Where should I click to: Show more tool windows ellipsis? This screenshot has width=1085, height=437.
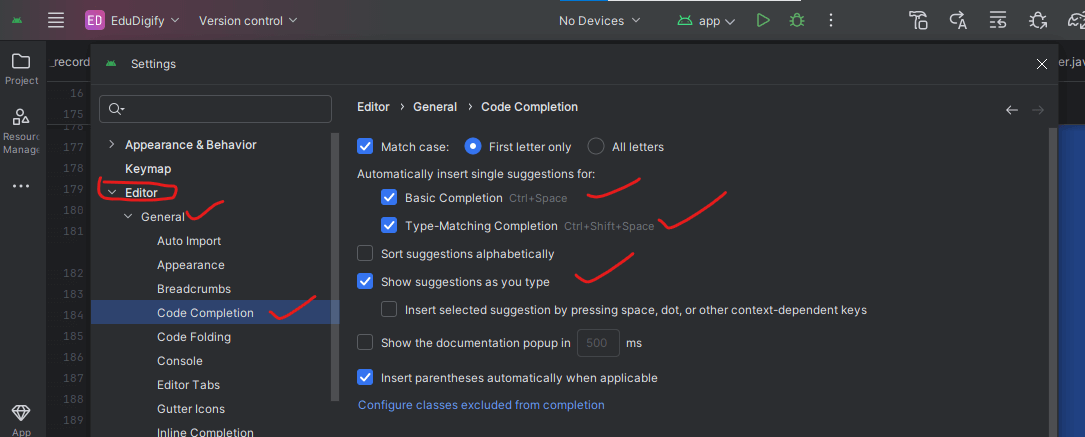(21, 186)
